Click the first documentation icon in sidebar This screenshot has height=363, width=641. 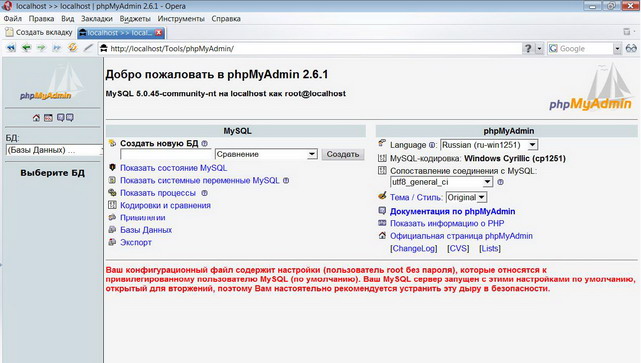tap(61, 118)
